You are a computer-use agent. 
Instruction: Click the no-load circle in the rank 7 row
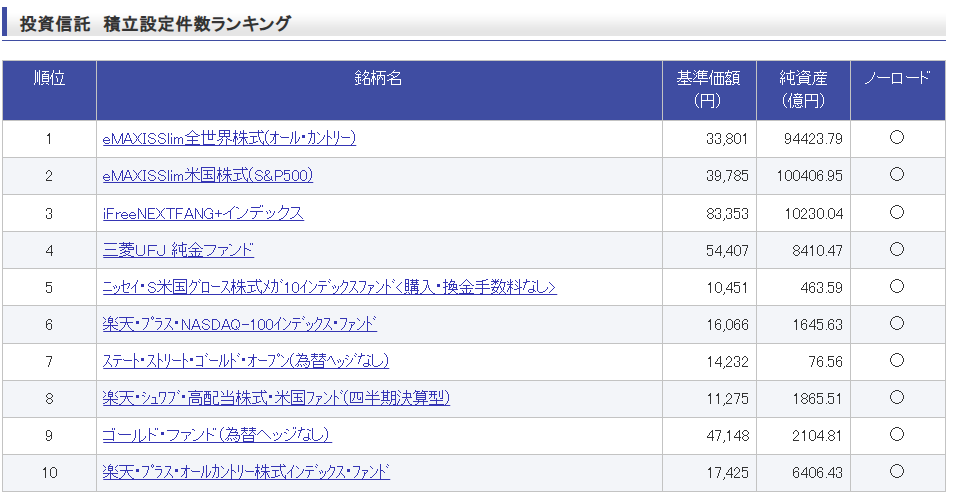pyautogui.click(x=896, y=360)
